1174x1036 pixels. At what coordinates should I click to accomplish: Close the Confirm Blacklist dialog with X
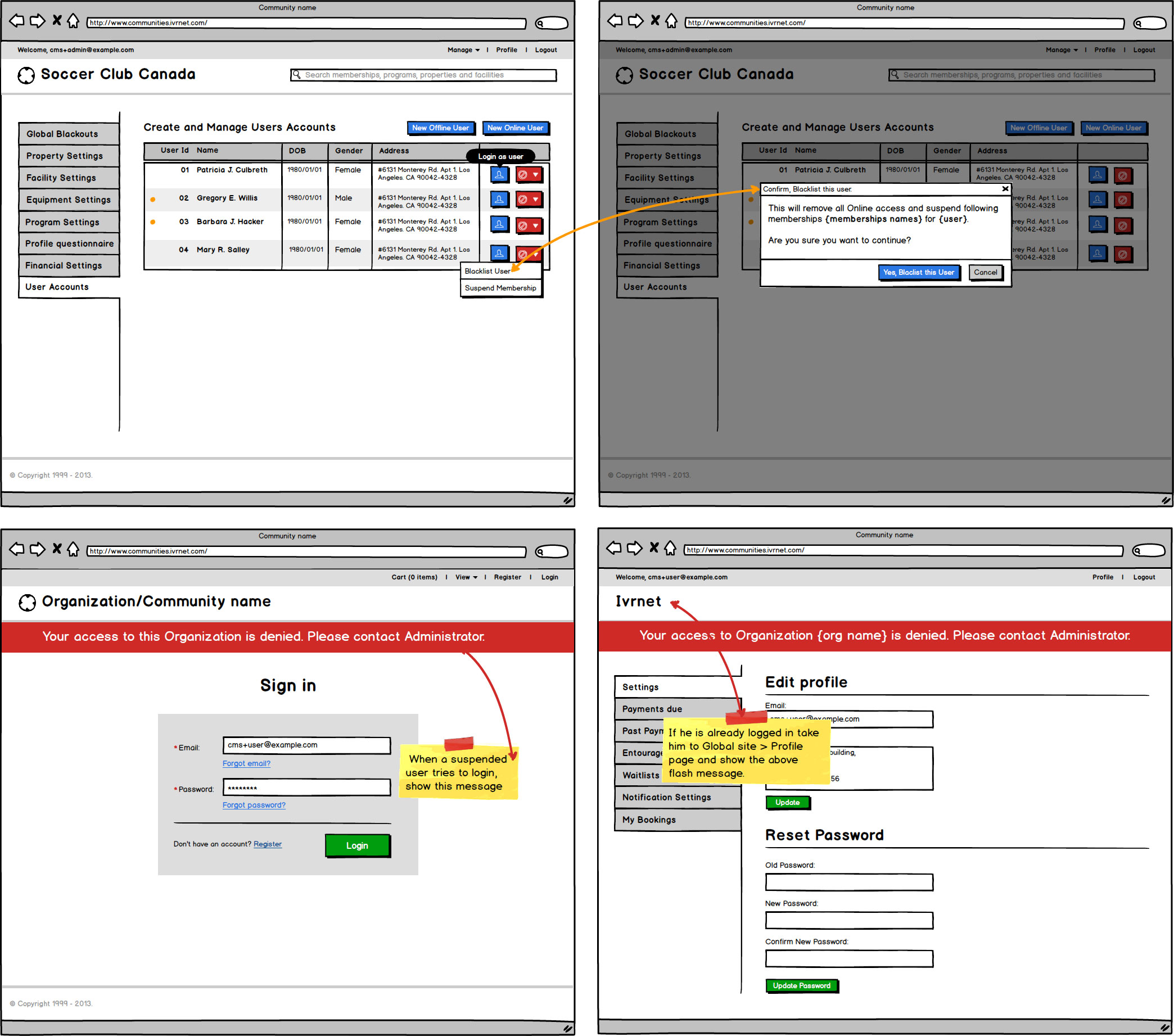tap(1005, 188)
